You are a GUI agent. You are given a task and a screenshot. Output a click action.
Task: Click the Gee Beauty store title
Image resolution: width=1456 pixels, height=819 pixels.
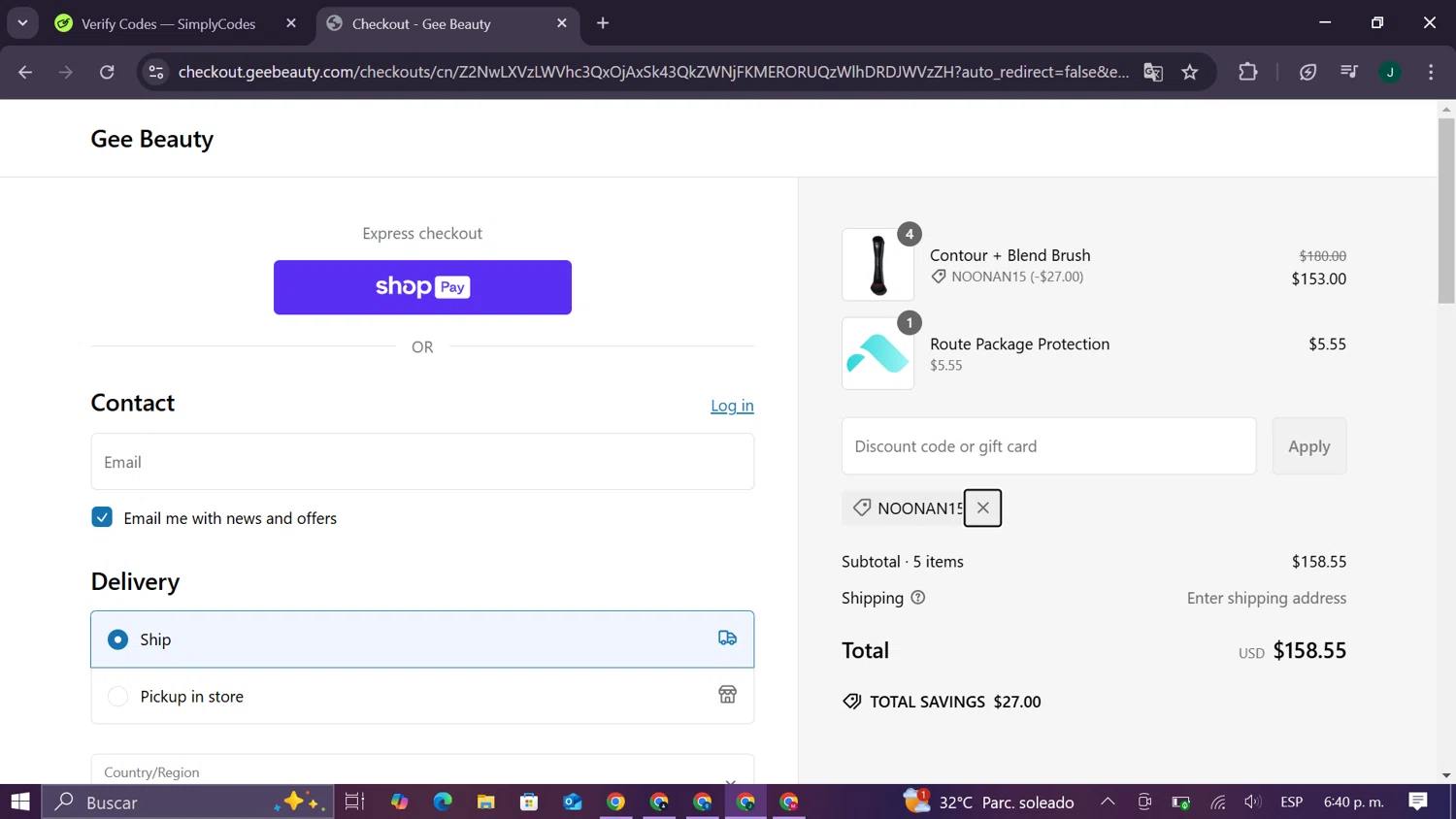coord(151,139)
